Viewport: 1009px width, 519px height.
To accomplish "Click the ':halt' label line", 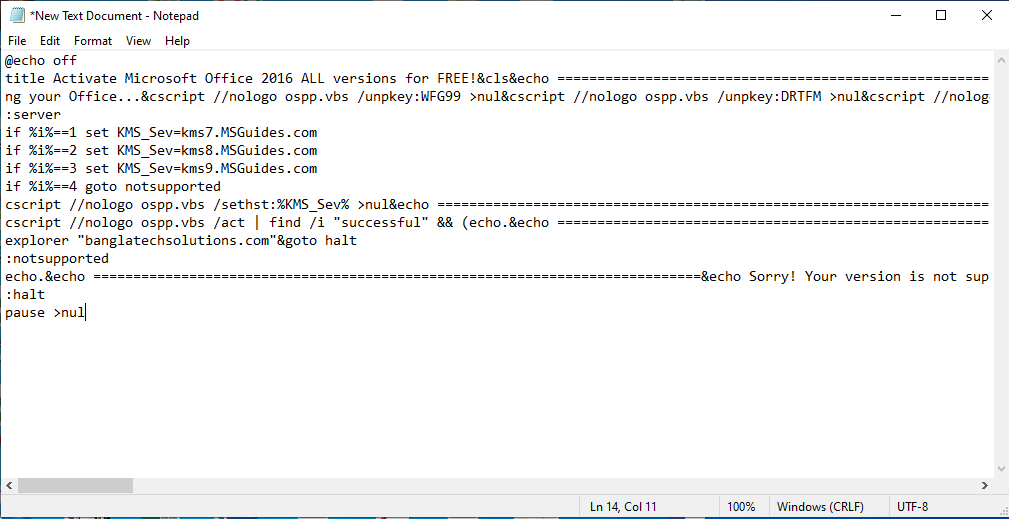I will coord(25,295).
